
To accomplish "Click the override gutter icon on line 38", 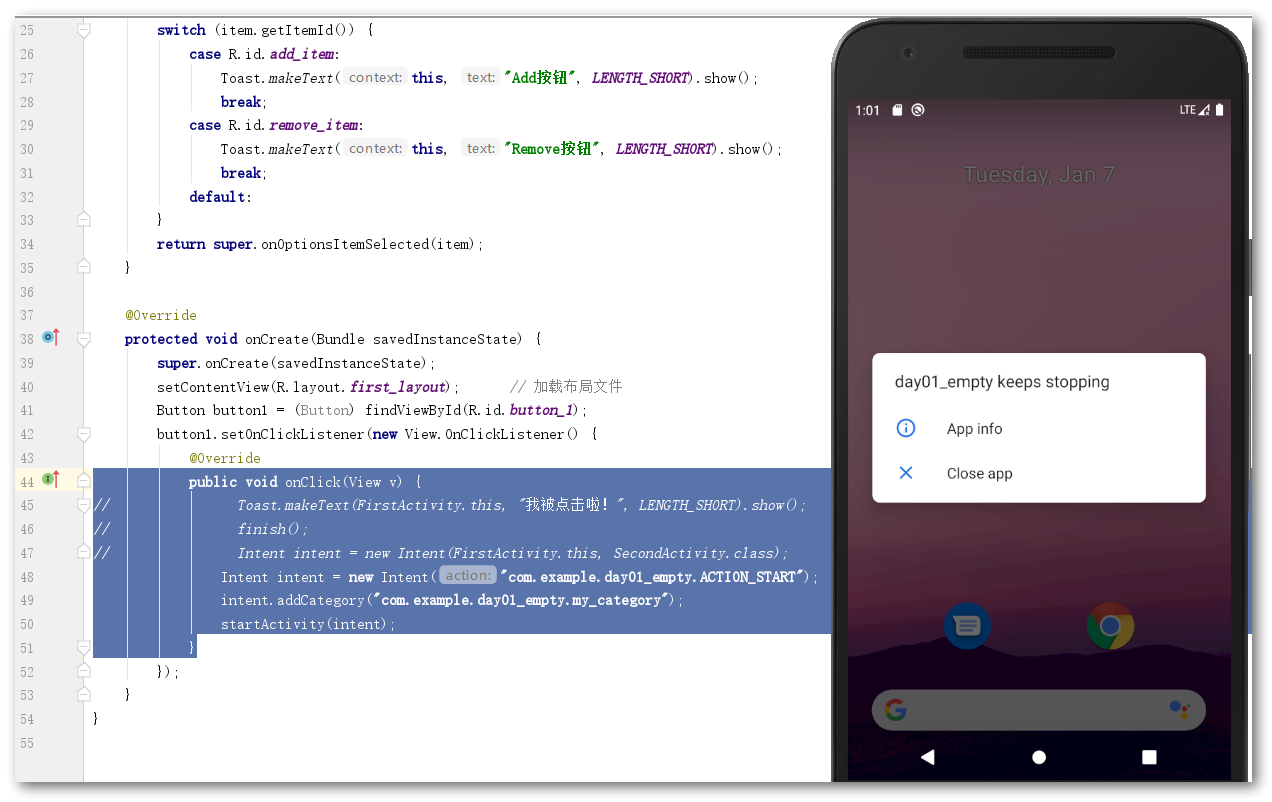I will [51, 338].
